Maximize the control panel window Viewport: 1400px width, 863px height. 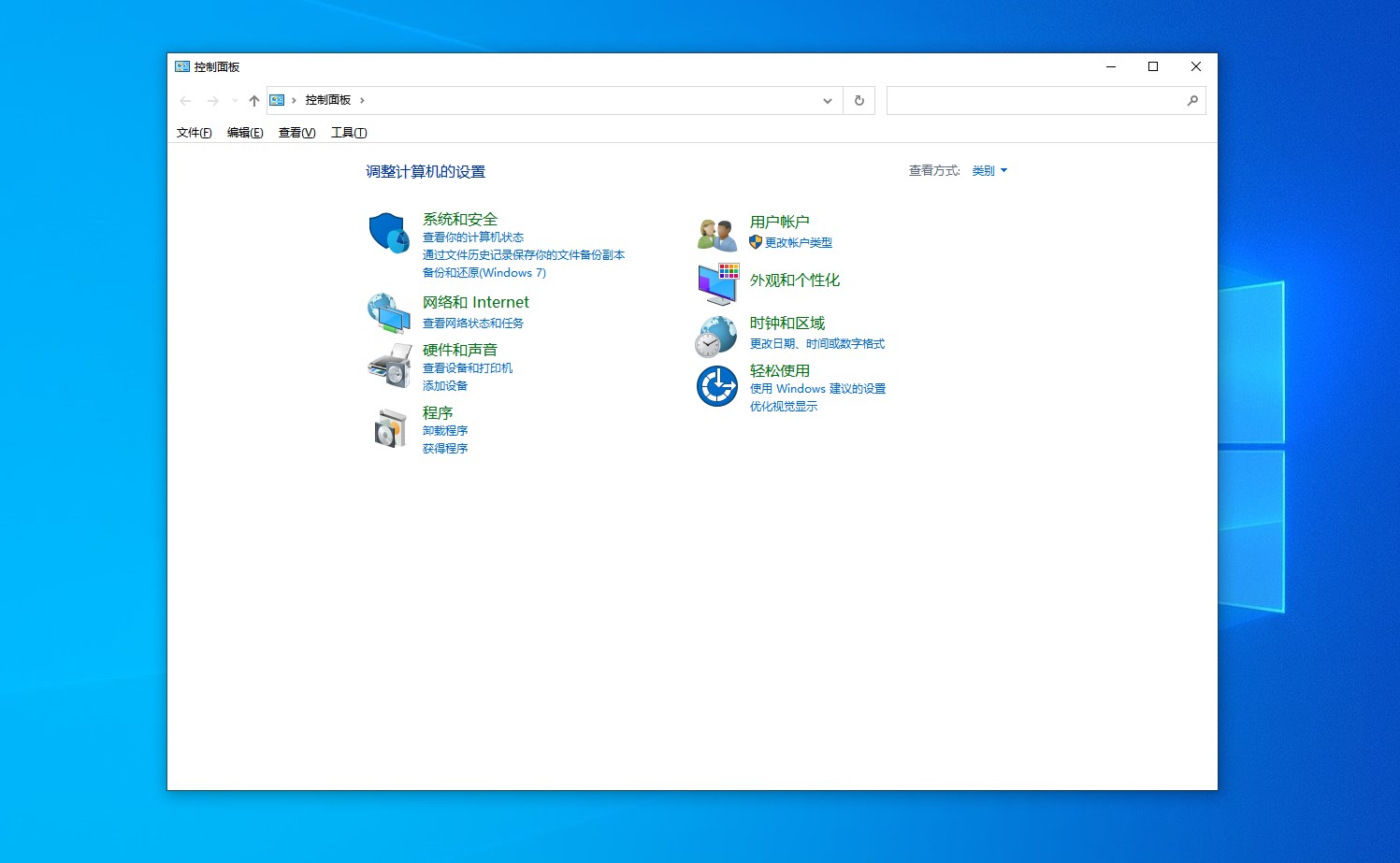pyautogui.click(x=1153, y=66)
